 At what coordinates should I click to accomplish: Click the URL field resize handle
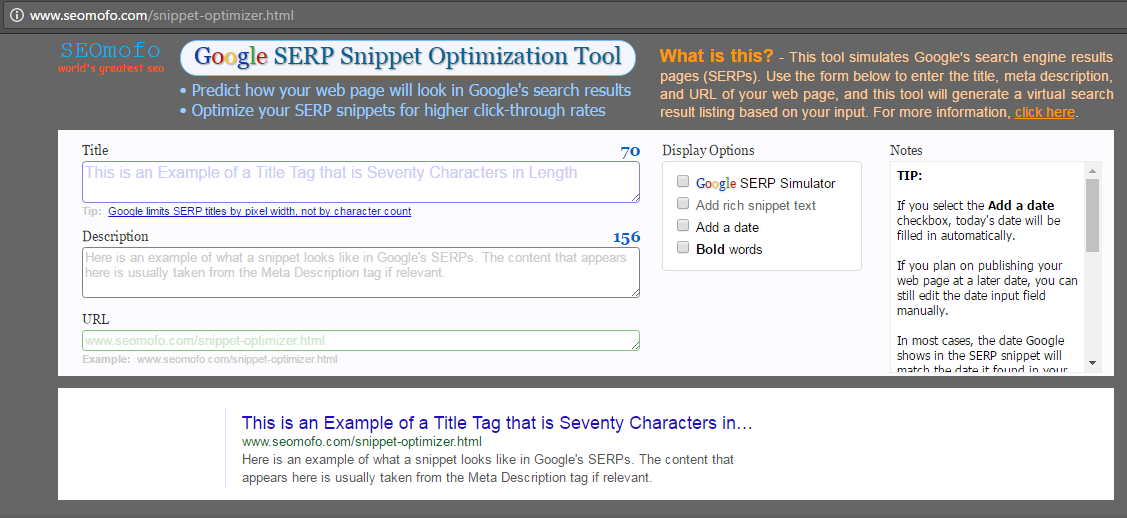(635, 346)
